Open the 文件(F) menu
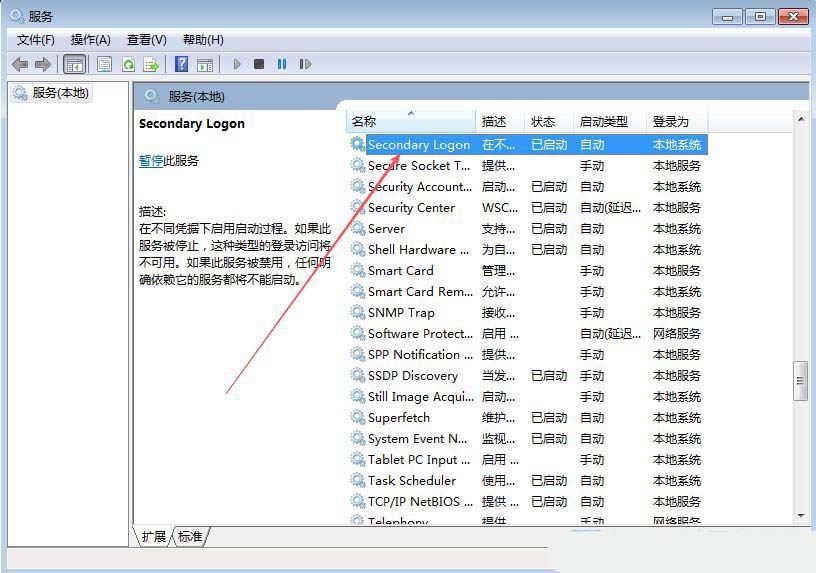 pyautogui.click(x=35, y=40)
